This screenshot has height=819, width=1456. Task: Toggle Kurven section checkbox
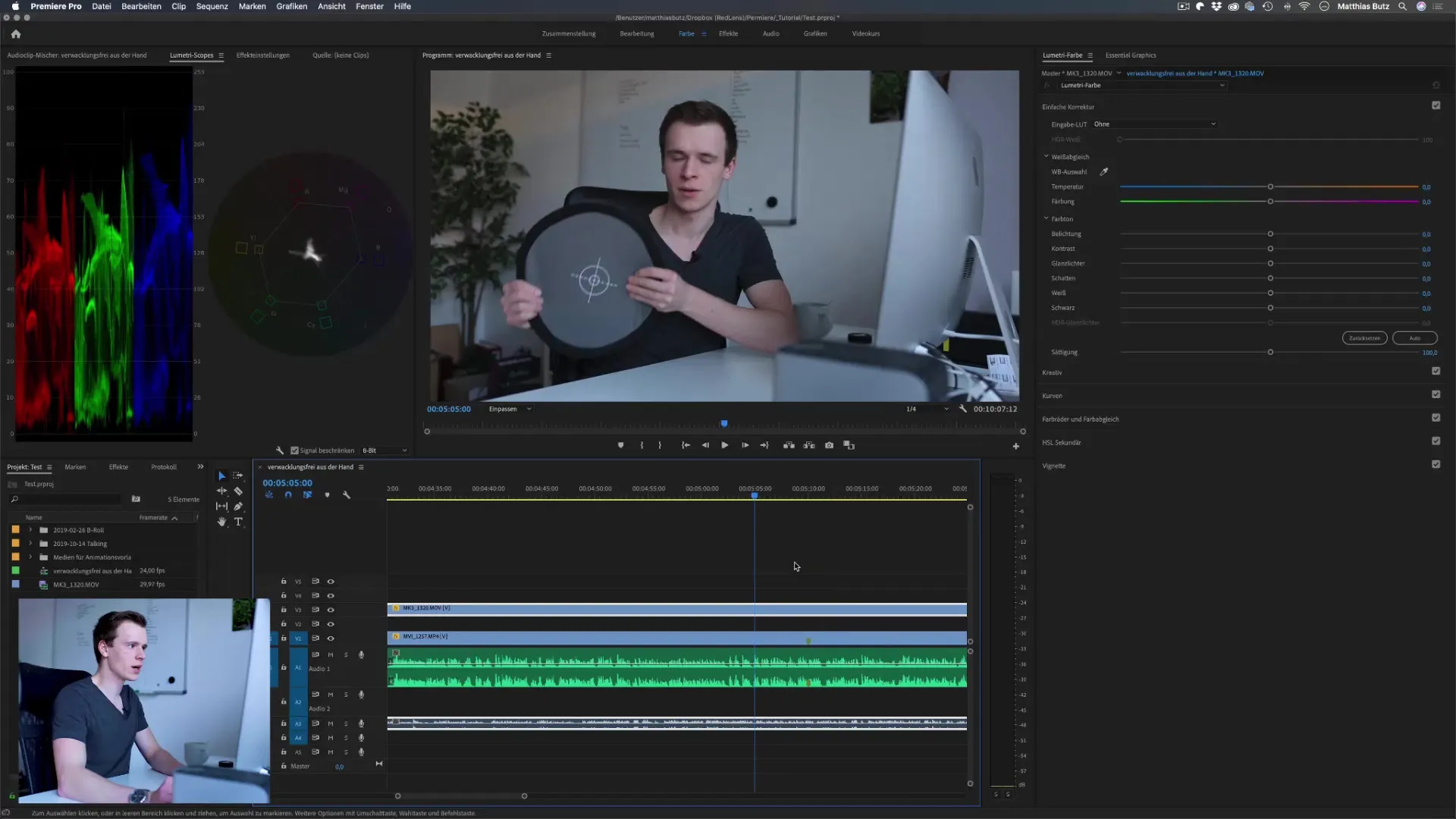point(1436,395)
